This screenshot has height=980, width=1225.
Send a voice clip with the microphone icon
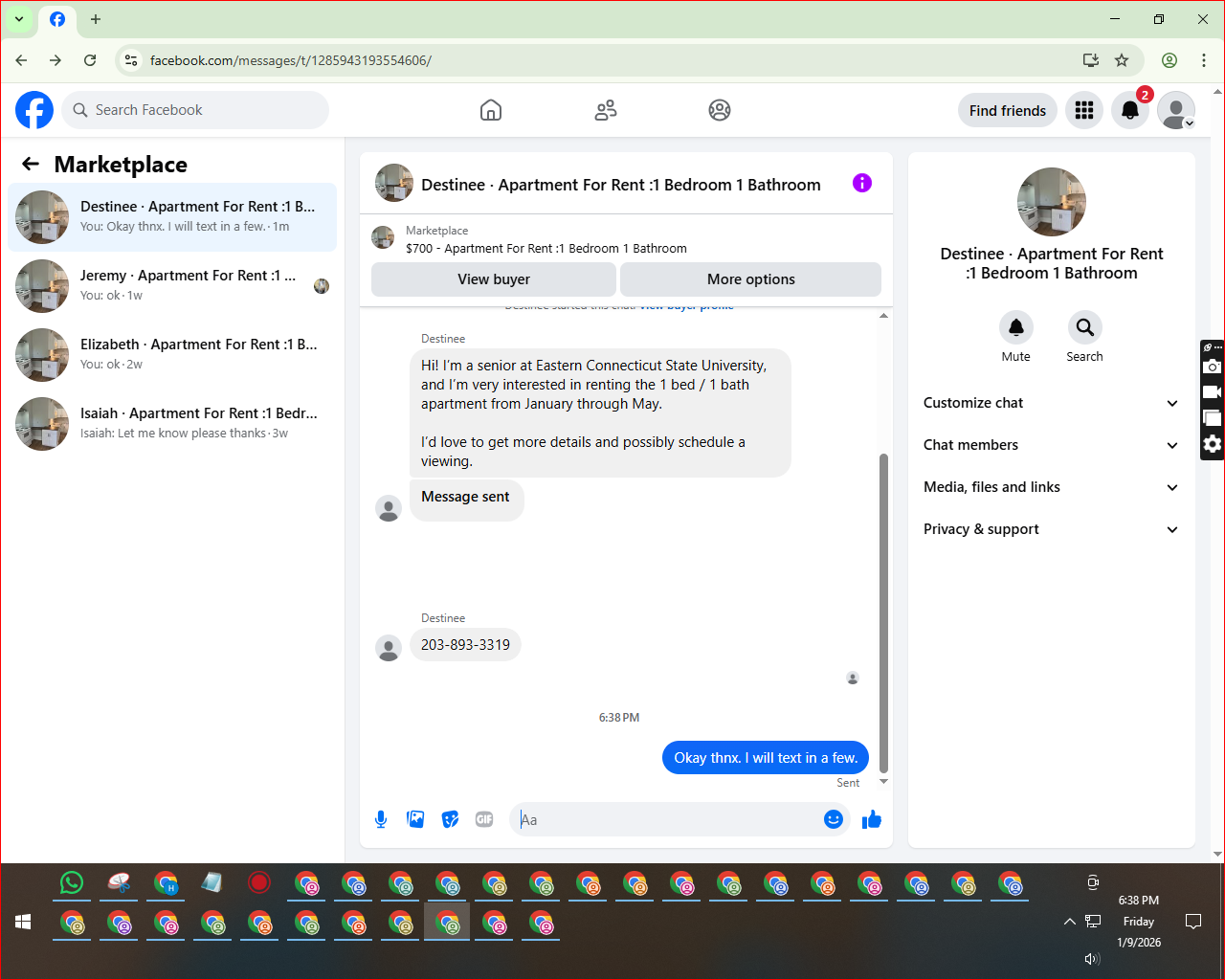[381, 819]
